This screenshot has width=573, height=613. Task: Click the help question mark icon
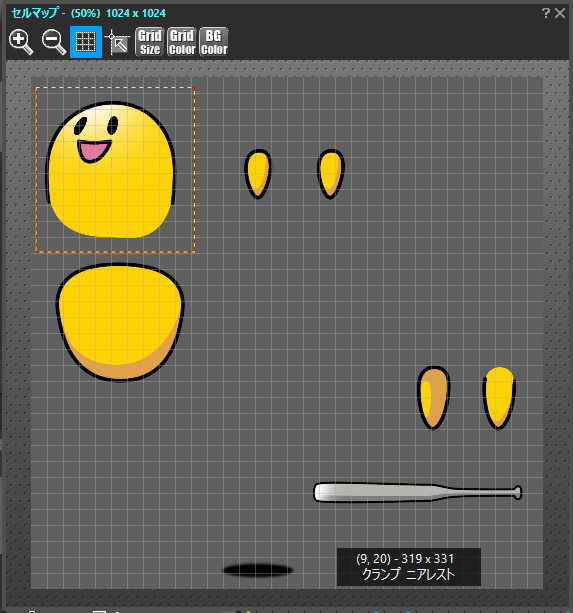pos(546,13)
